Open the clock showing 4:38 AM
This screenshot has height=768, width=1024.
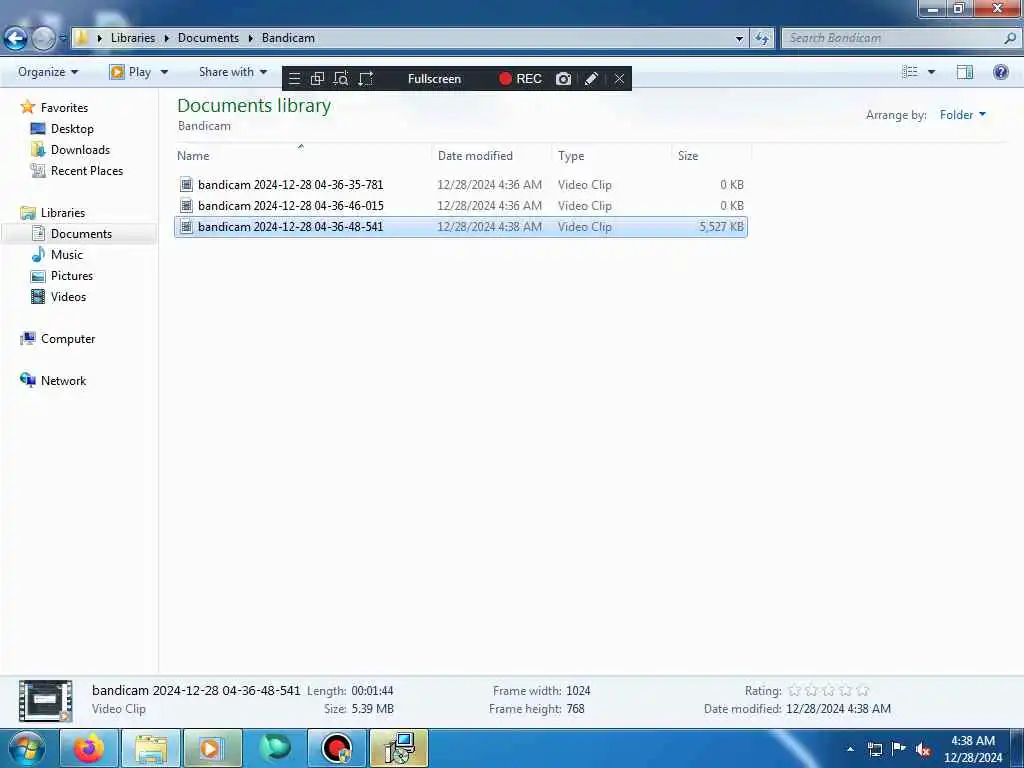pos(973,748)
